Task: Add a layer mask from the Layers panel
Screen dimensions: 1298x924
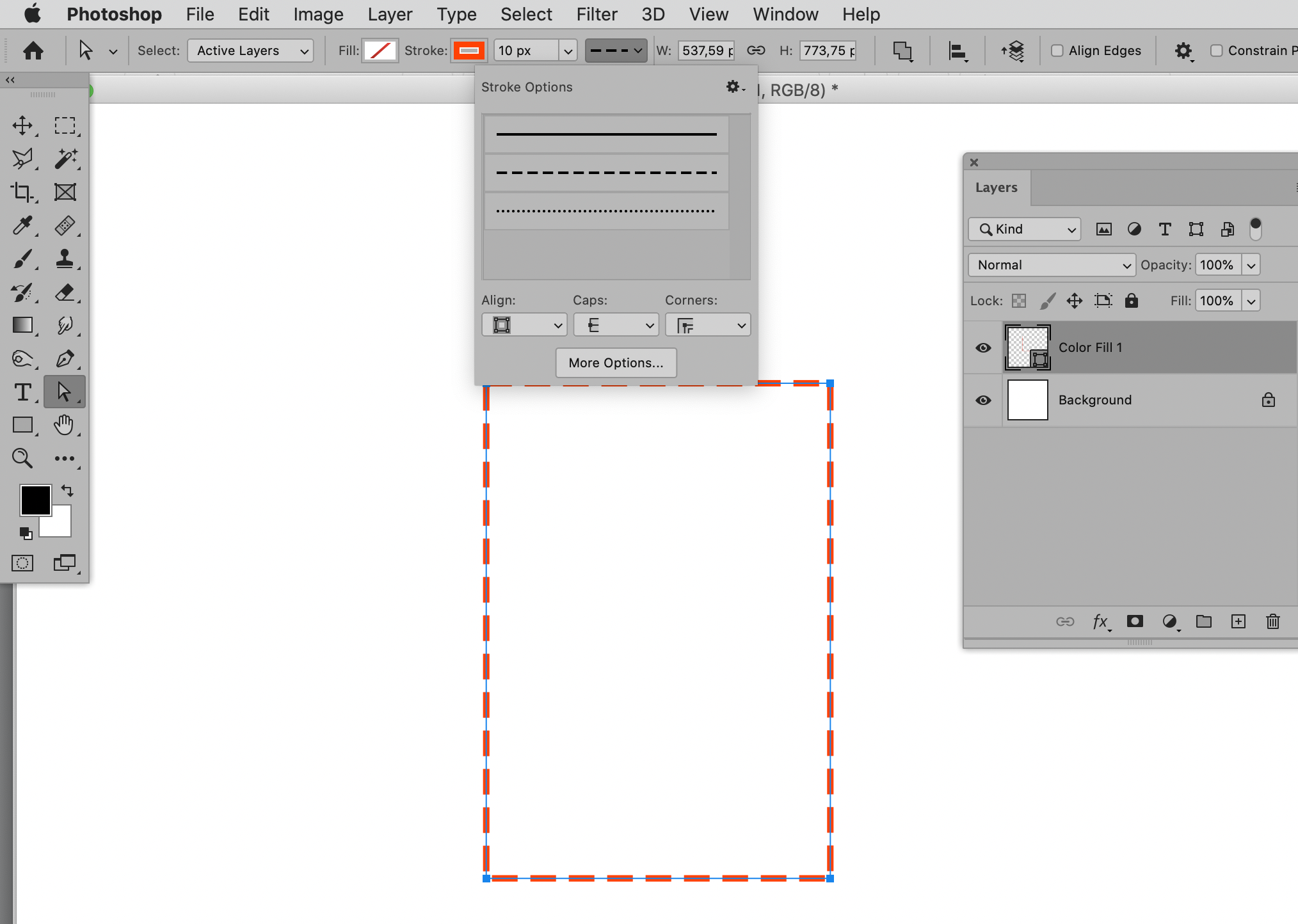Action: (x=1135, y=621)
